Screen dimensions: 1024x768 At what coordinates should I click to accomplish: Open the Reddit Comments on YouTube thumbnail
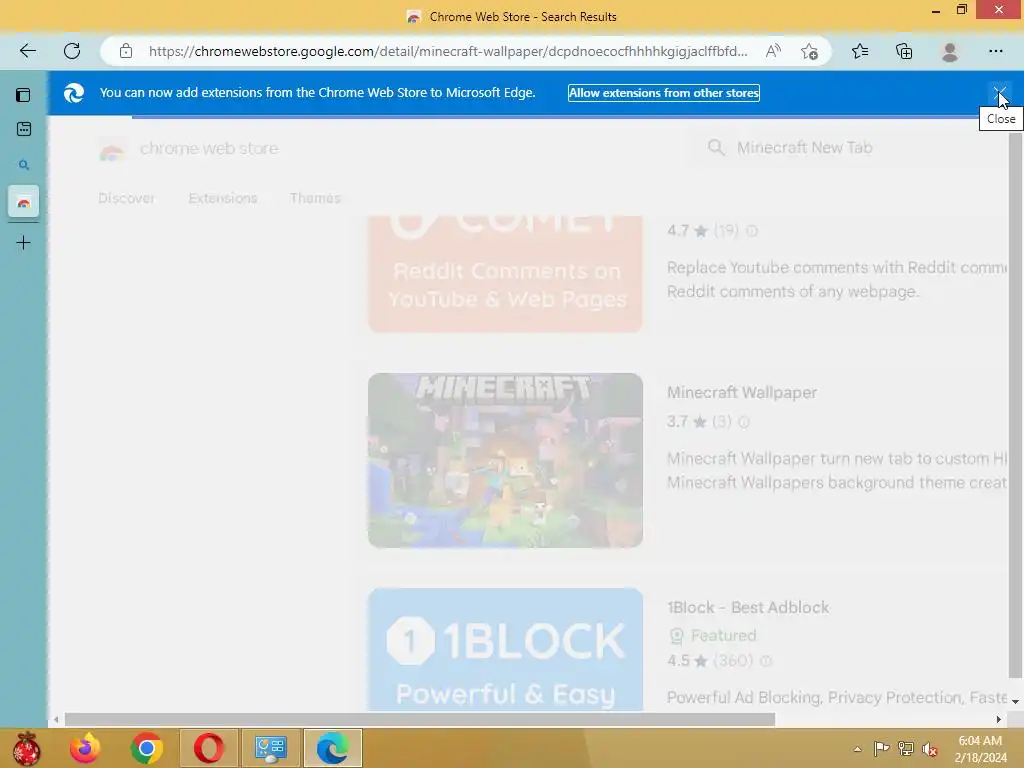pyautogui.click(x=505, y=274)
